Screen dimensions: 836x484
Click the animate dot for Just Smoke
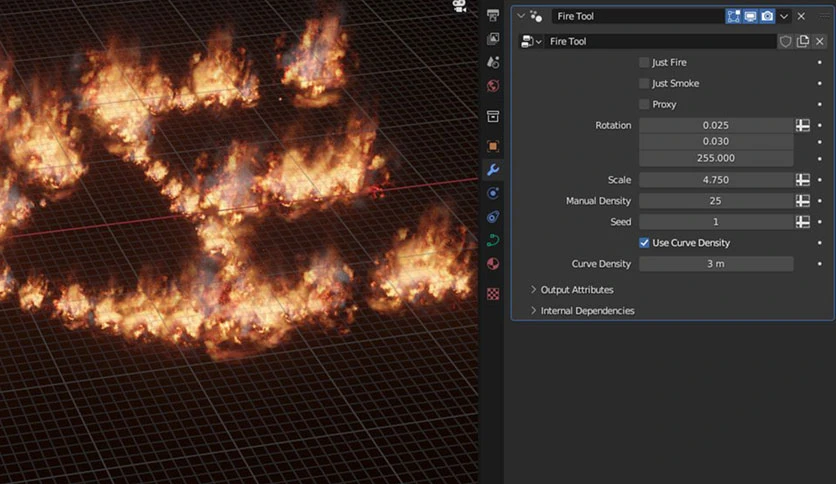pos(819,83)
